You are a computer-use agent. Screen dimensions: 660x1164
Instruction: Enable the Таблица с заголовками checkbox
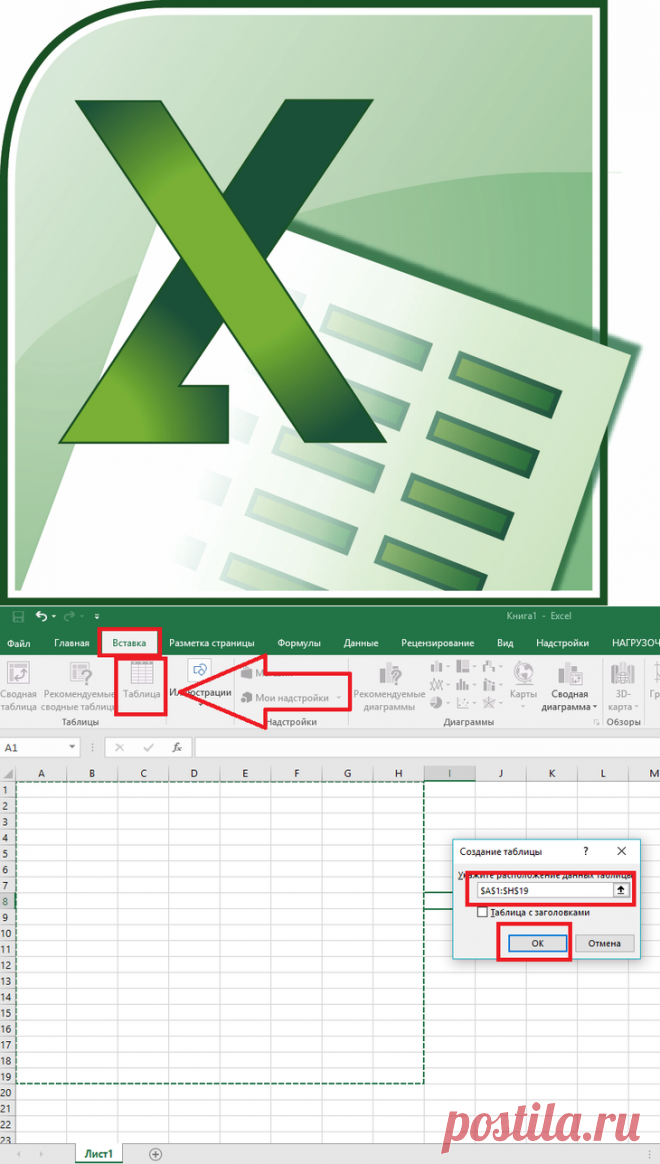pyautogui.click(x=483, y=912)
